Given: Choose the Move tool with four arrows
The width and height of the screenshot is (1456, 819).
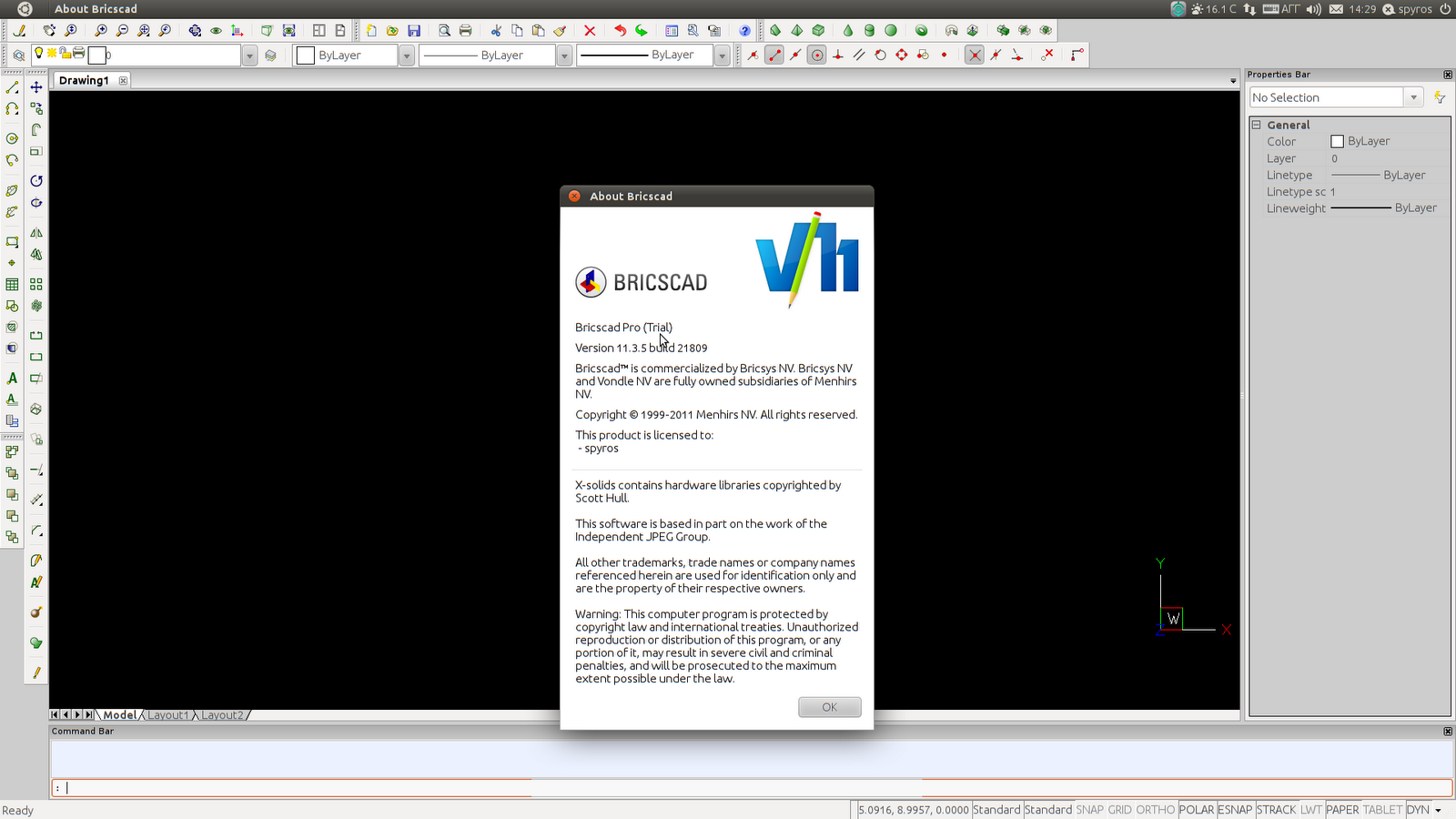Looking at the screenshot, I should coord(36,87).
